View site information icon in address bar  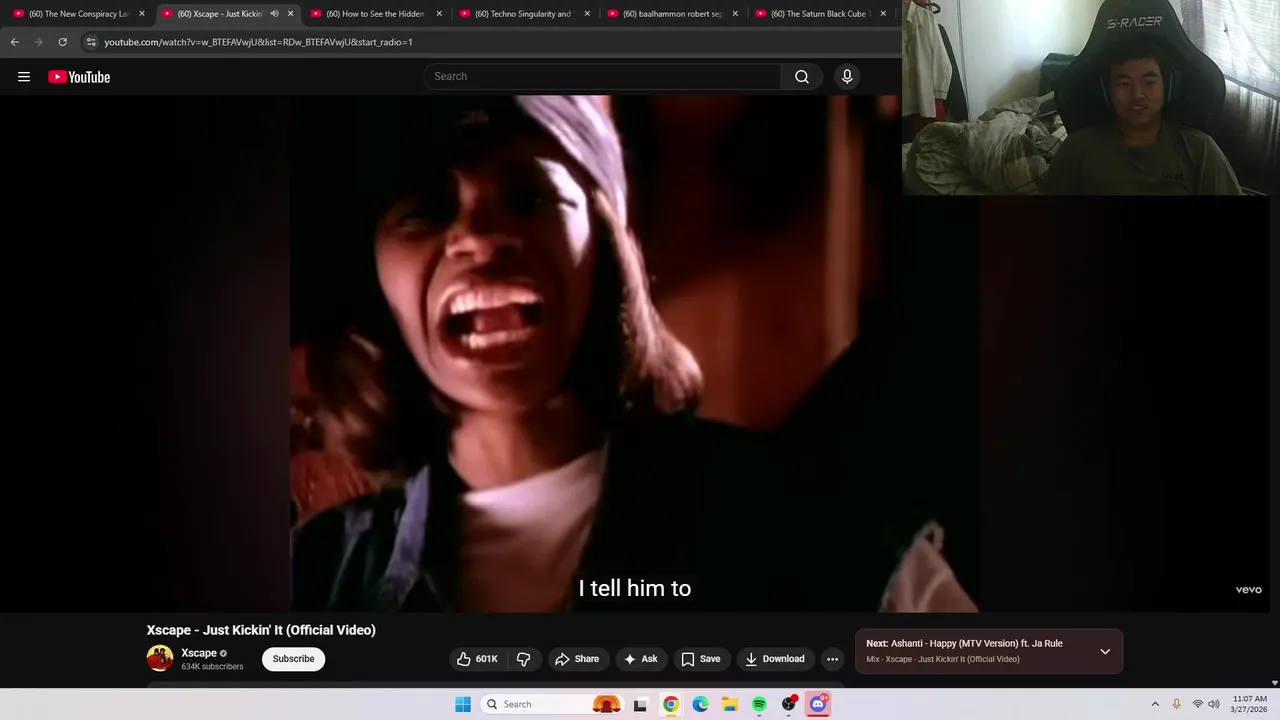coord(91,42)
